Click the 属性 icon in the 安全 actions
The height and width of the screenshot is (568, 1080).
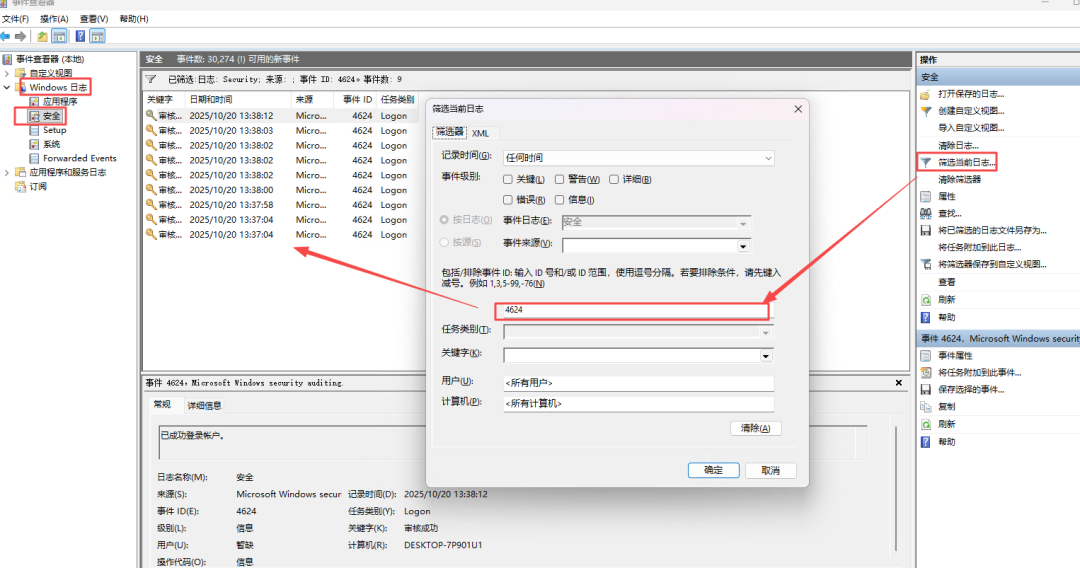tap(926, 196)
